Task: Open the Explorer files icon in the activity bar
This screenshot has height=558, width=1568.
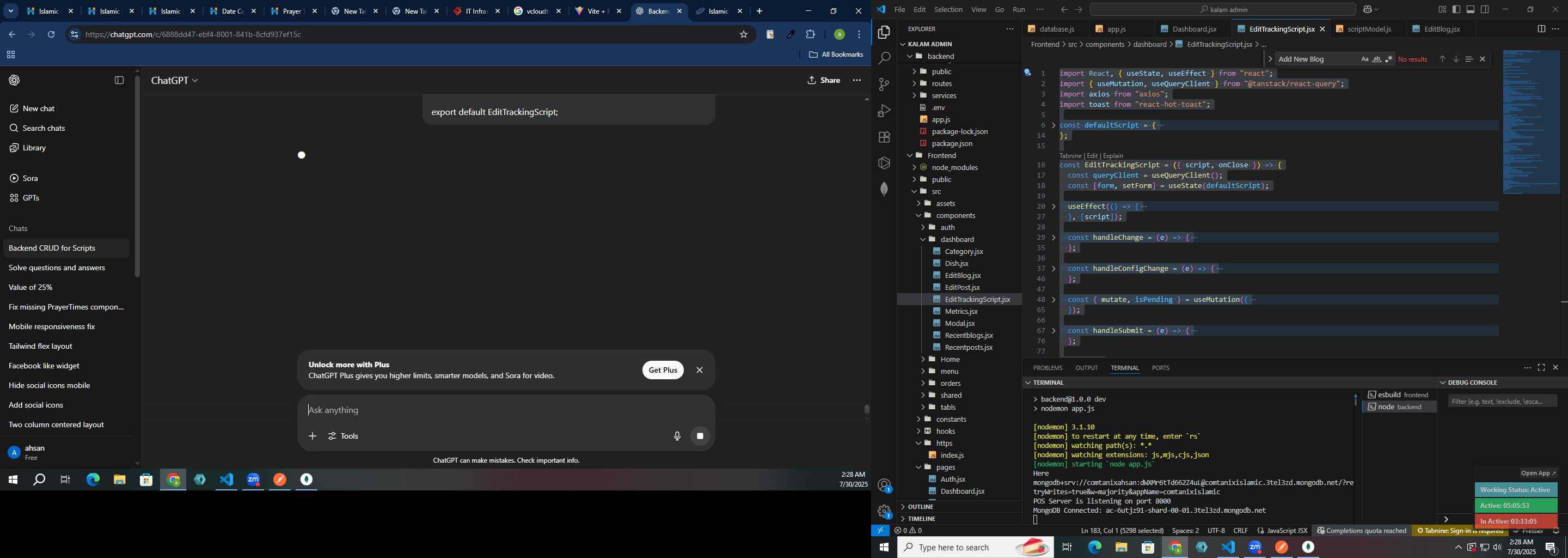Action: click(x=884, y=32)
